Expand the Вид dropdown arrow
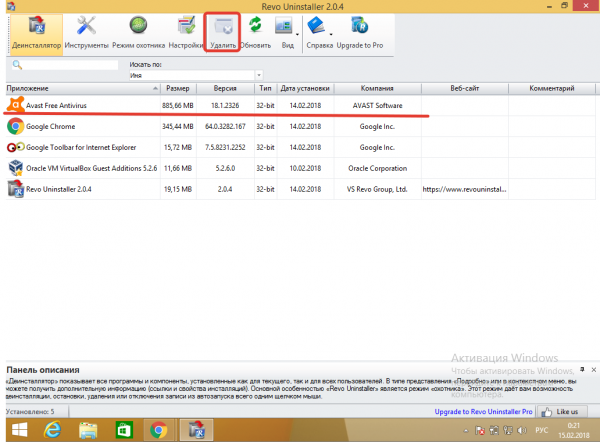The width and height of the screenshot is (600, 442). [x=297, y=35]
